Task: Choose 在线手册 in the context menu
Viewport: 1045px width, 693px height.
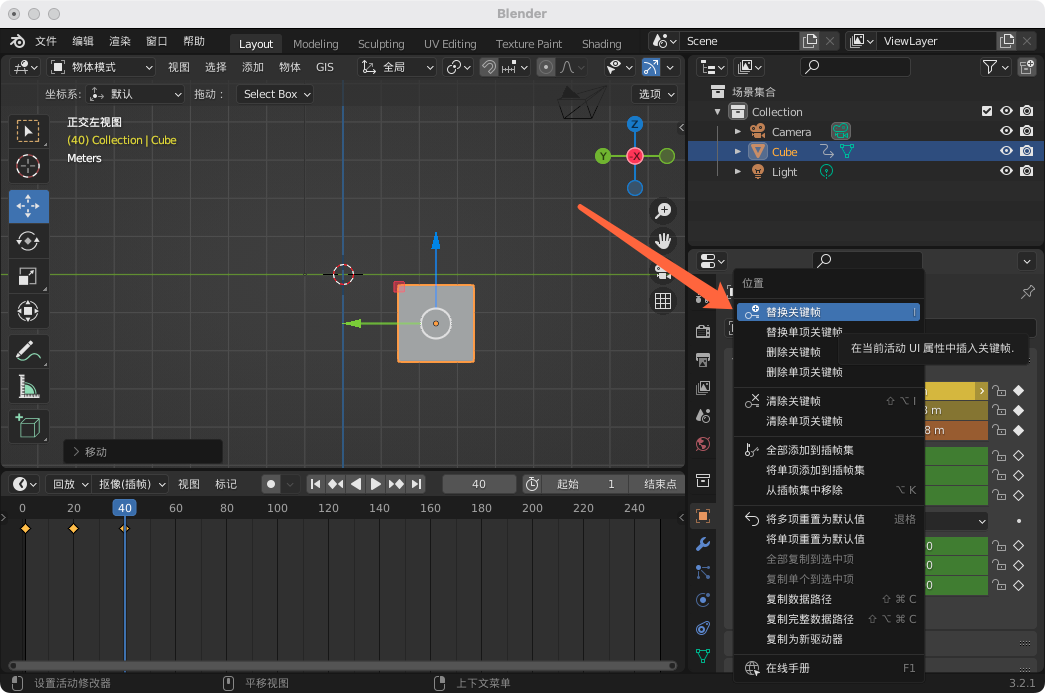Action: 828,668
